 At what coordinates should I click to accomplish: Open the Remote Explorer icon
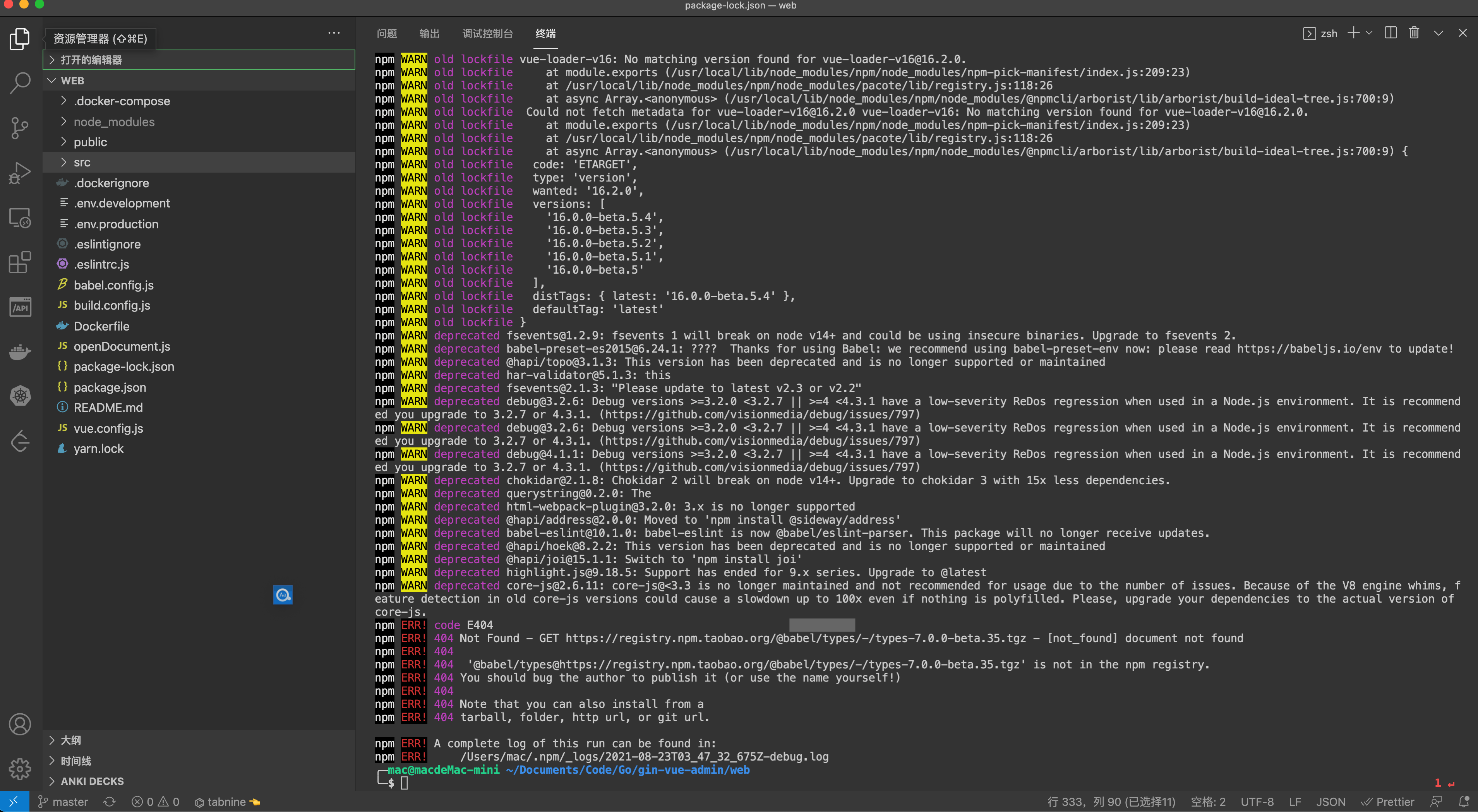[x=21, y=218]
